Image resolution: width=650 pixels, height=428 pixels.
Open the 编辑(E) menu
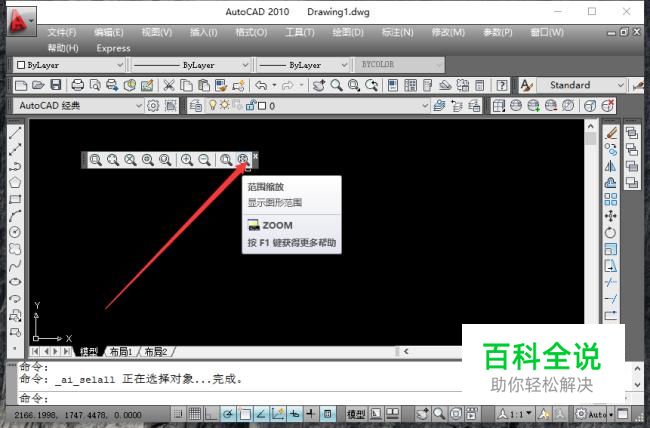109,32
